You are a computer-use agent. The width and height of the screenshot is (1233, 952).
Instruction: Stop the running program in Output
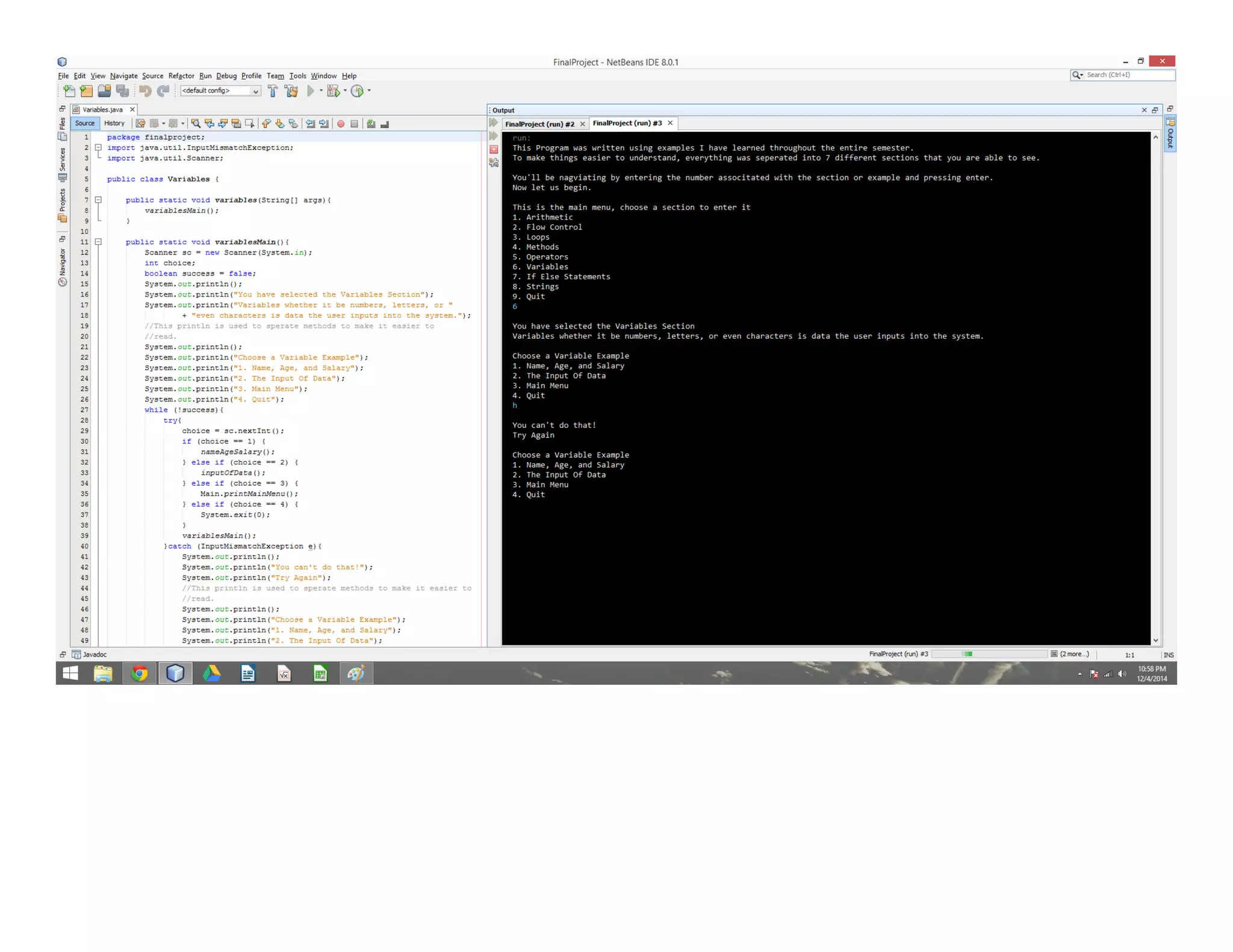[494, 149]
